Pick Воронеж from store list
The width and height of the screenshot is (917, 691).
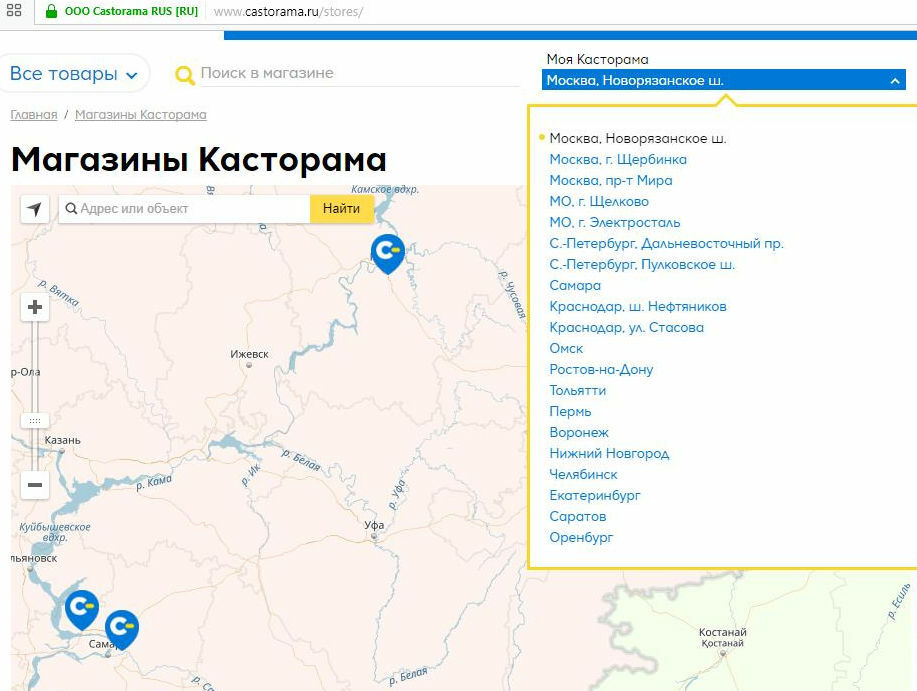coord(579,433)
